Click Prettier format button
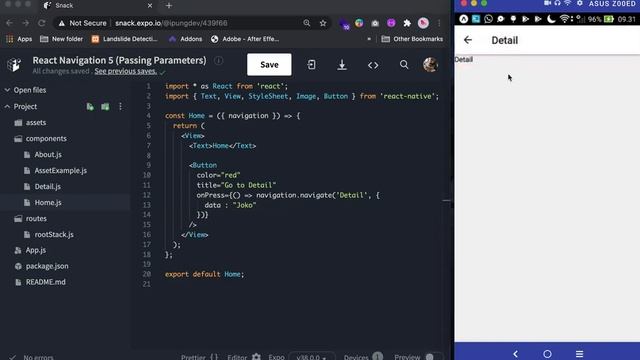The width and height of the screenshot is (640, 360). click(x=199, y=357)
